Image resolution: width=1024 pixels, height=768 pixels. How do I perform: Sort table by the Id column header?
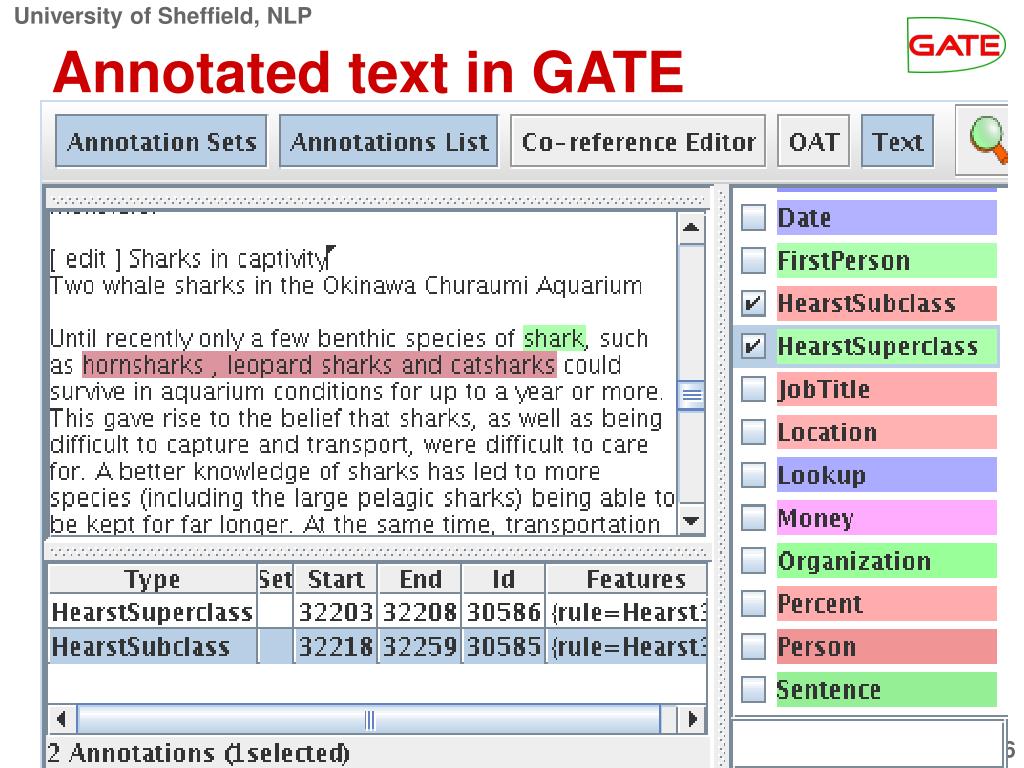504,579
